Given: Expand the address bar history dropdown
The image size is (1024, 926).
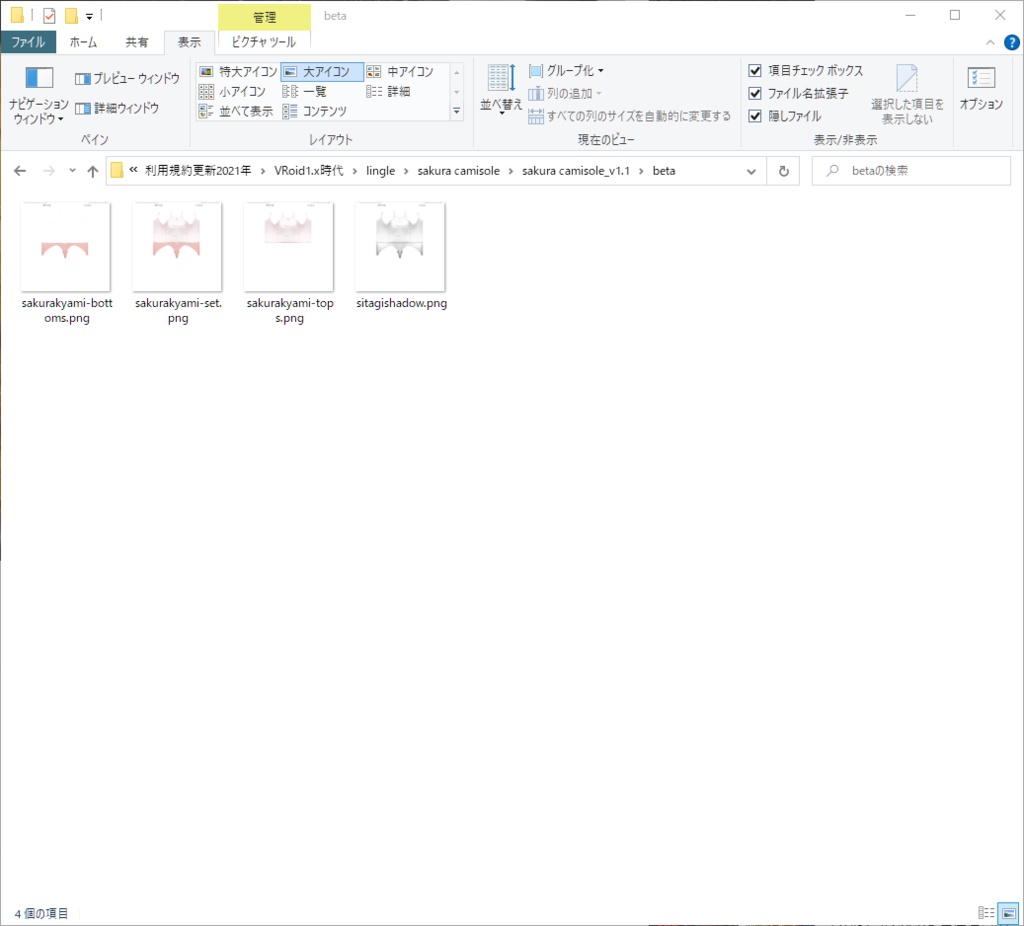Looking at the screenshot, I should pos(751,172).
